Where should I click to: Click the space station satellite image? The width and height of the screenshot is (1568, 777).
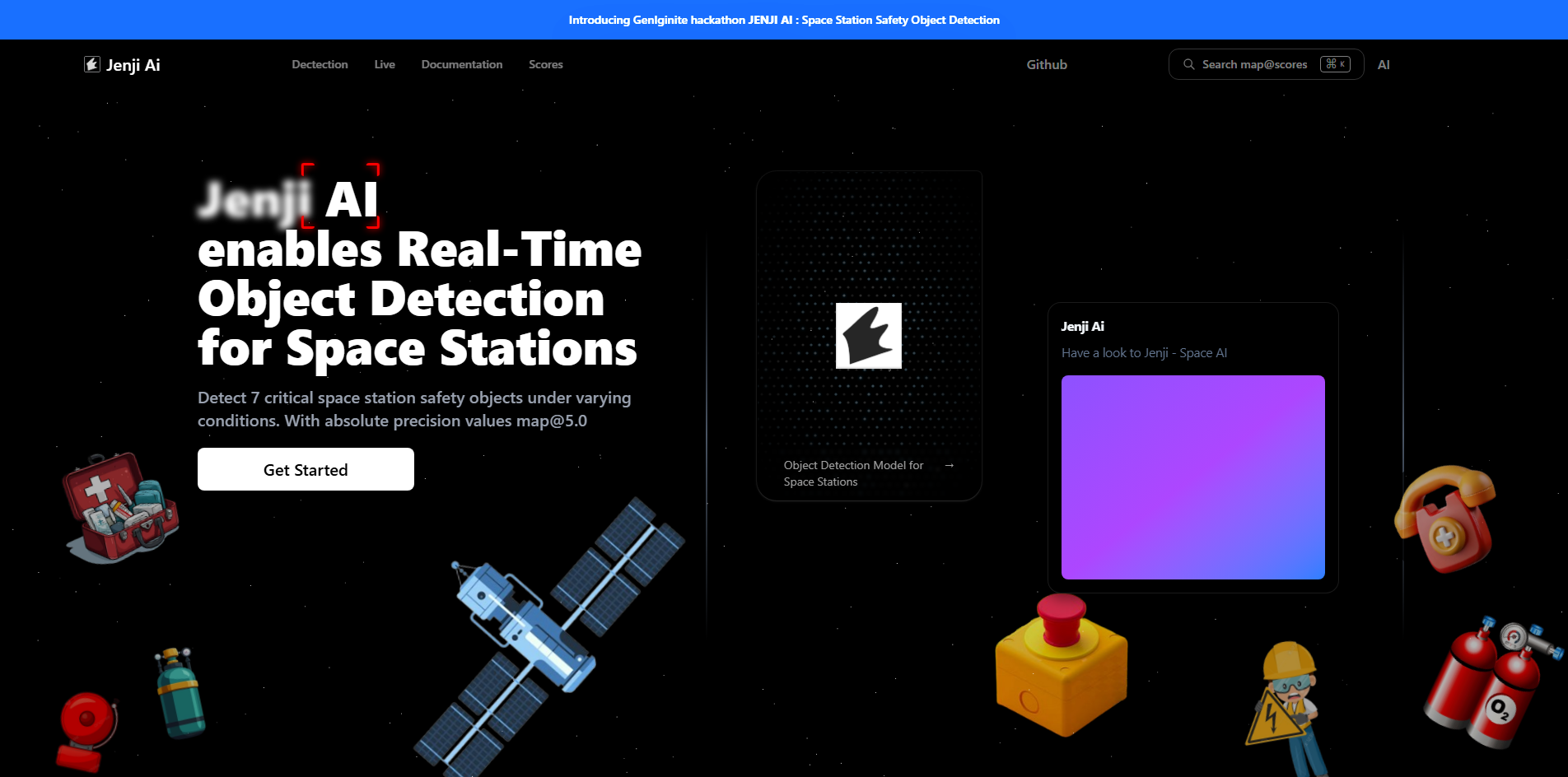tap(547, 639)
